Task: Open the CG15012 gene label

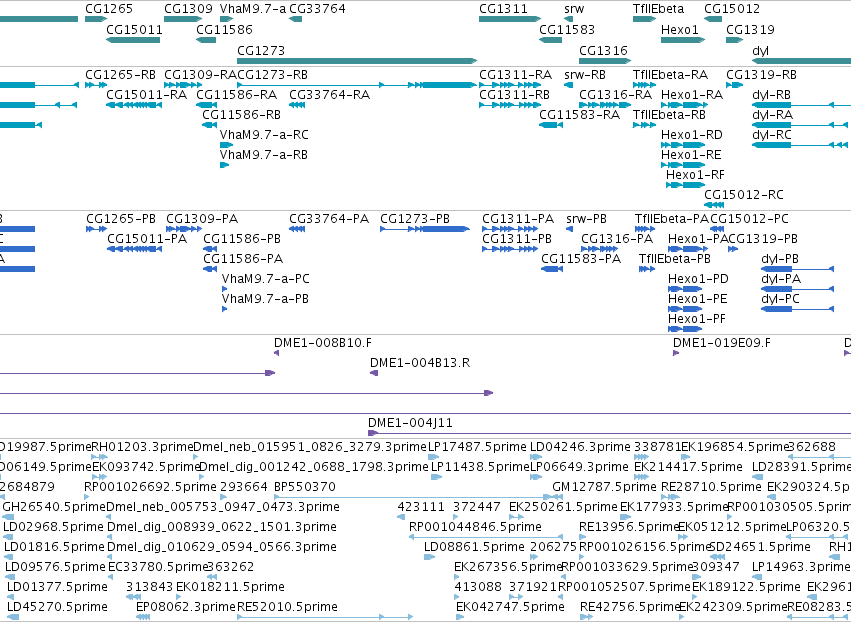Action: [732, 9]
